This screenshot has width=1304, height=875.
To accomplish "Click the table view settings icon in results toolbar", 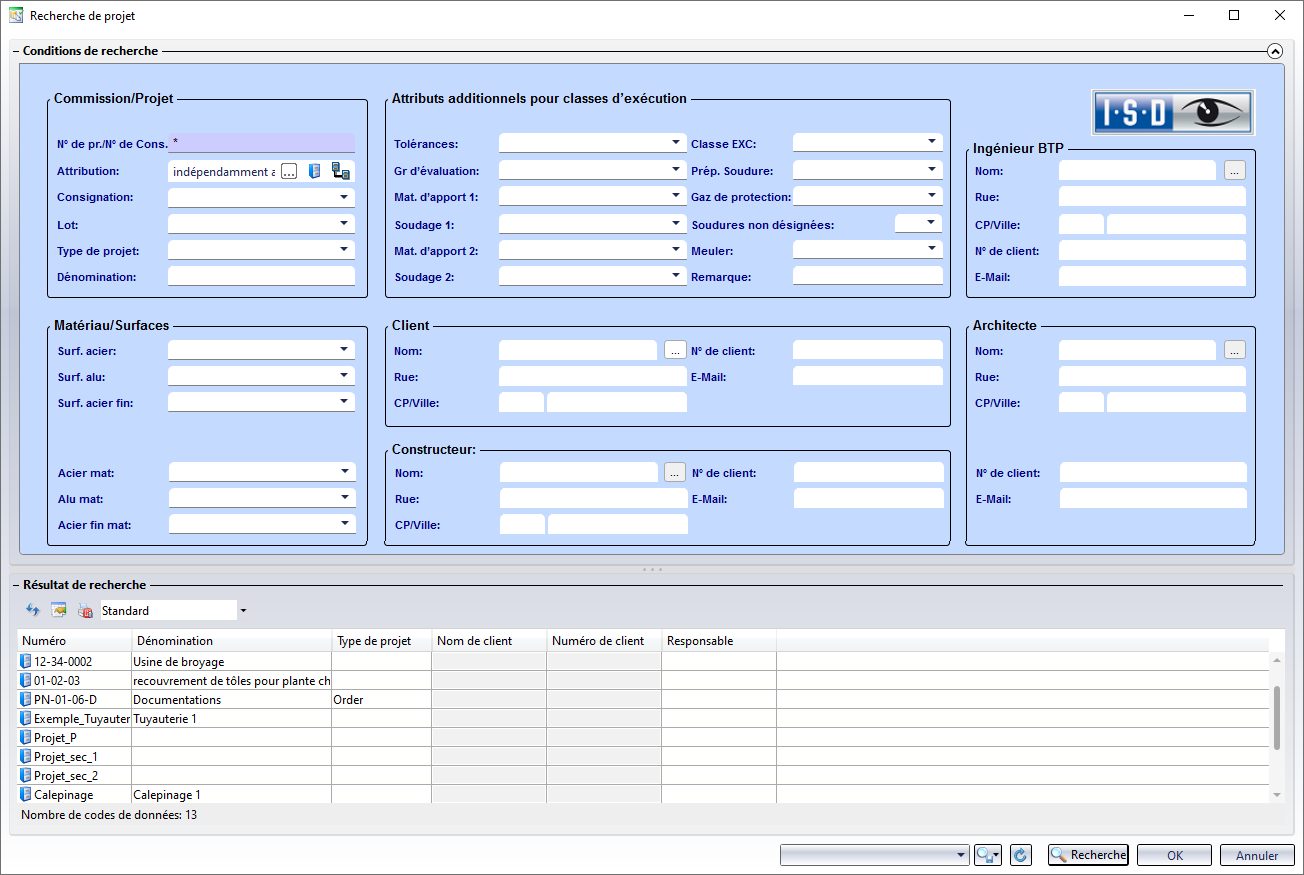I will (x=59, y=610).
